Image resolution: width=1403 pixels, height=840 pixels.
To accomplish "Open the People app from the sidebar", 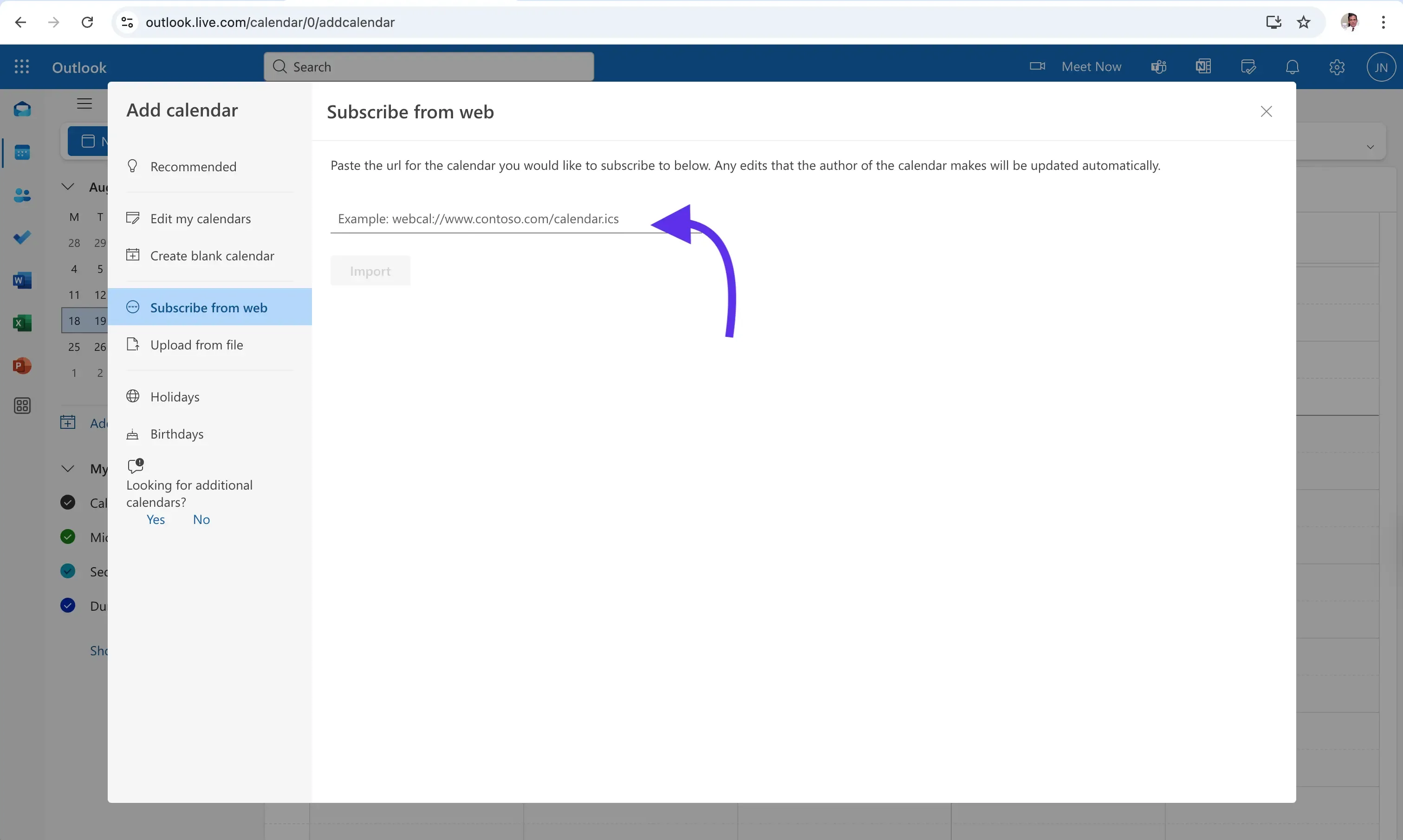I will [x=22, y=195].
